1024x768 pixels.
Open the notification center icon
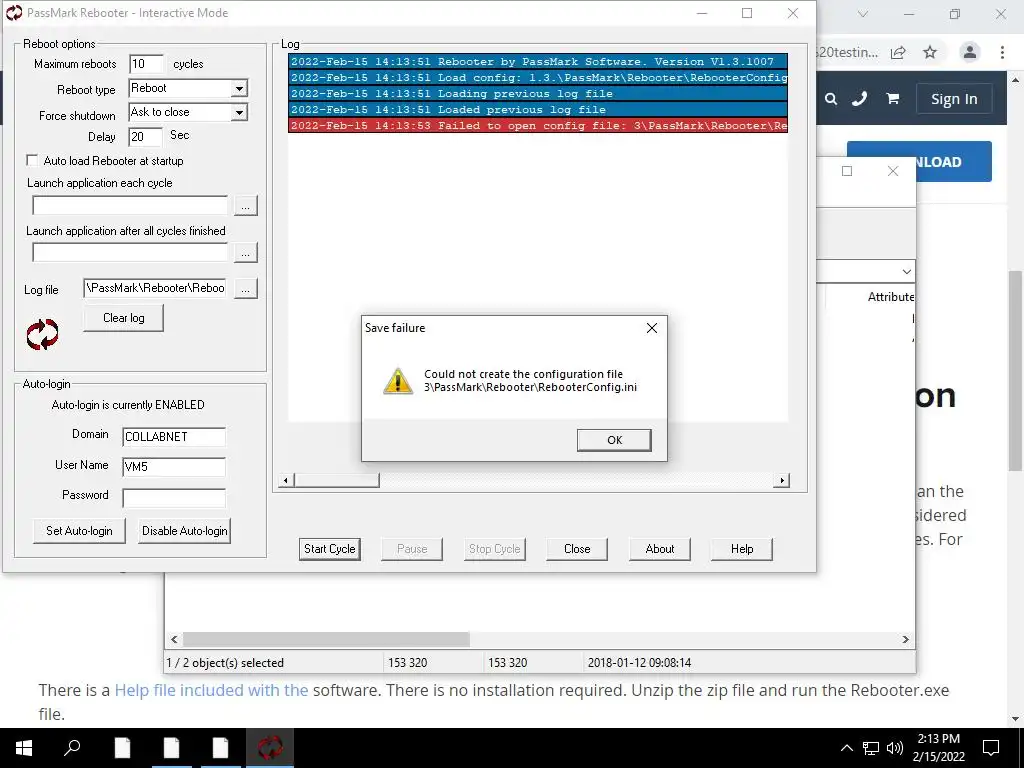point(991,748)
